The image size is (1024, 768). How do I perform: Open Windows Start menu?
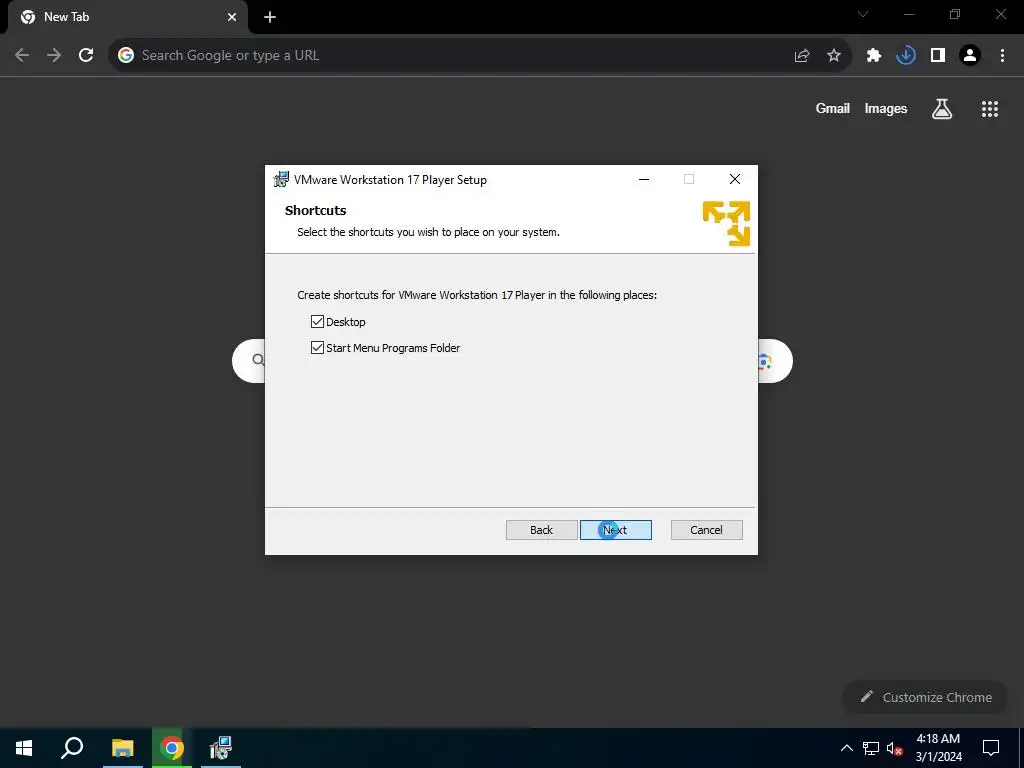pyautogui.click(x=24, y=748)
